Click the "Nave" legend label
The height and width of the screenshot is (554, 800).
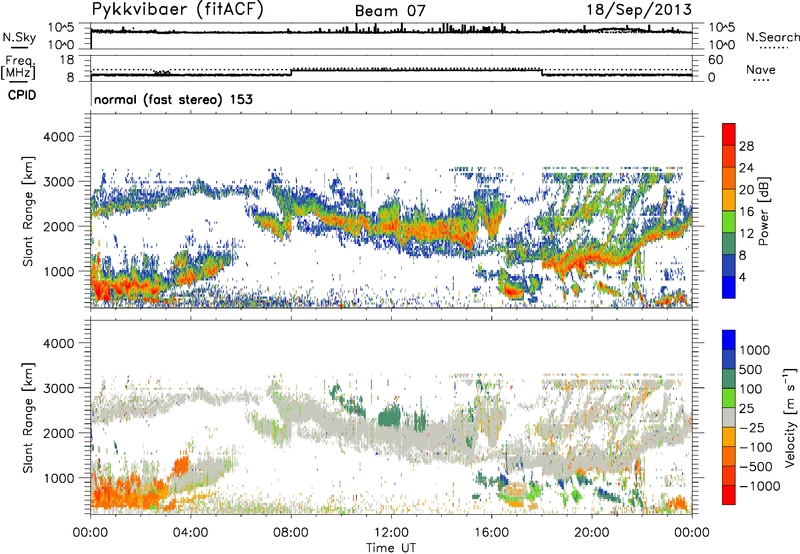pos(760,69)
